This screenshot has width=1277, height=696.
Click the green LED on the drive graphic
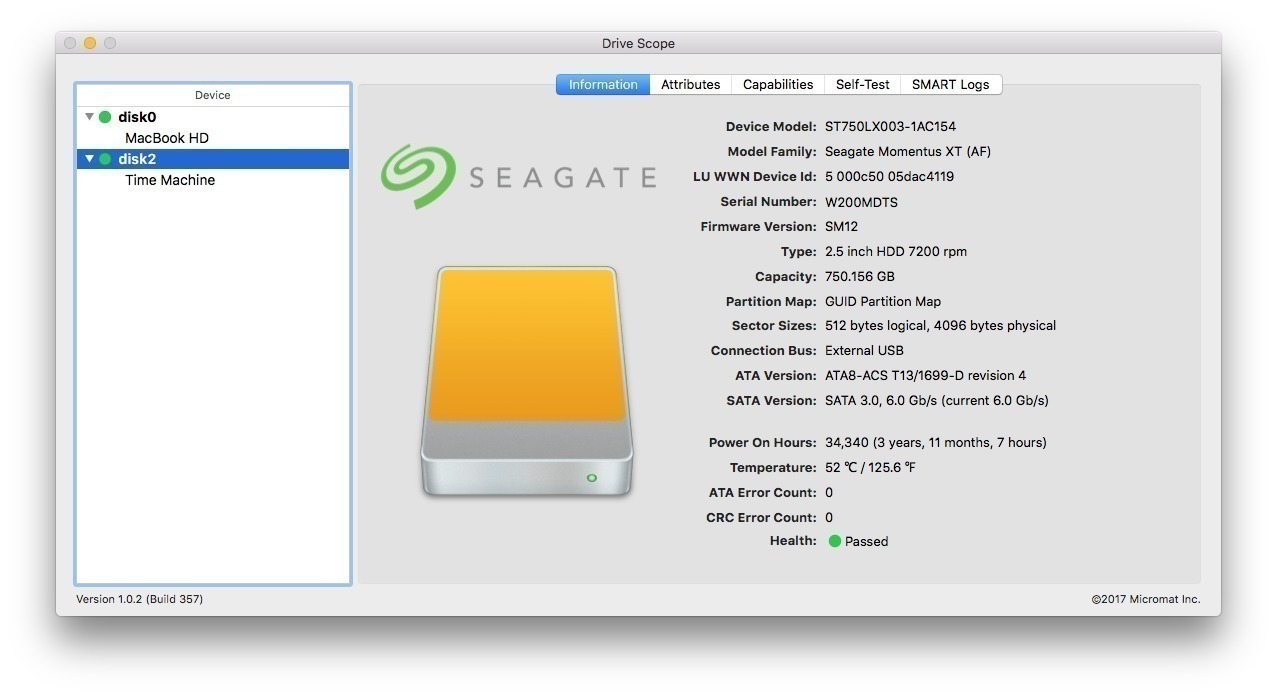(592, 479)
